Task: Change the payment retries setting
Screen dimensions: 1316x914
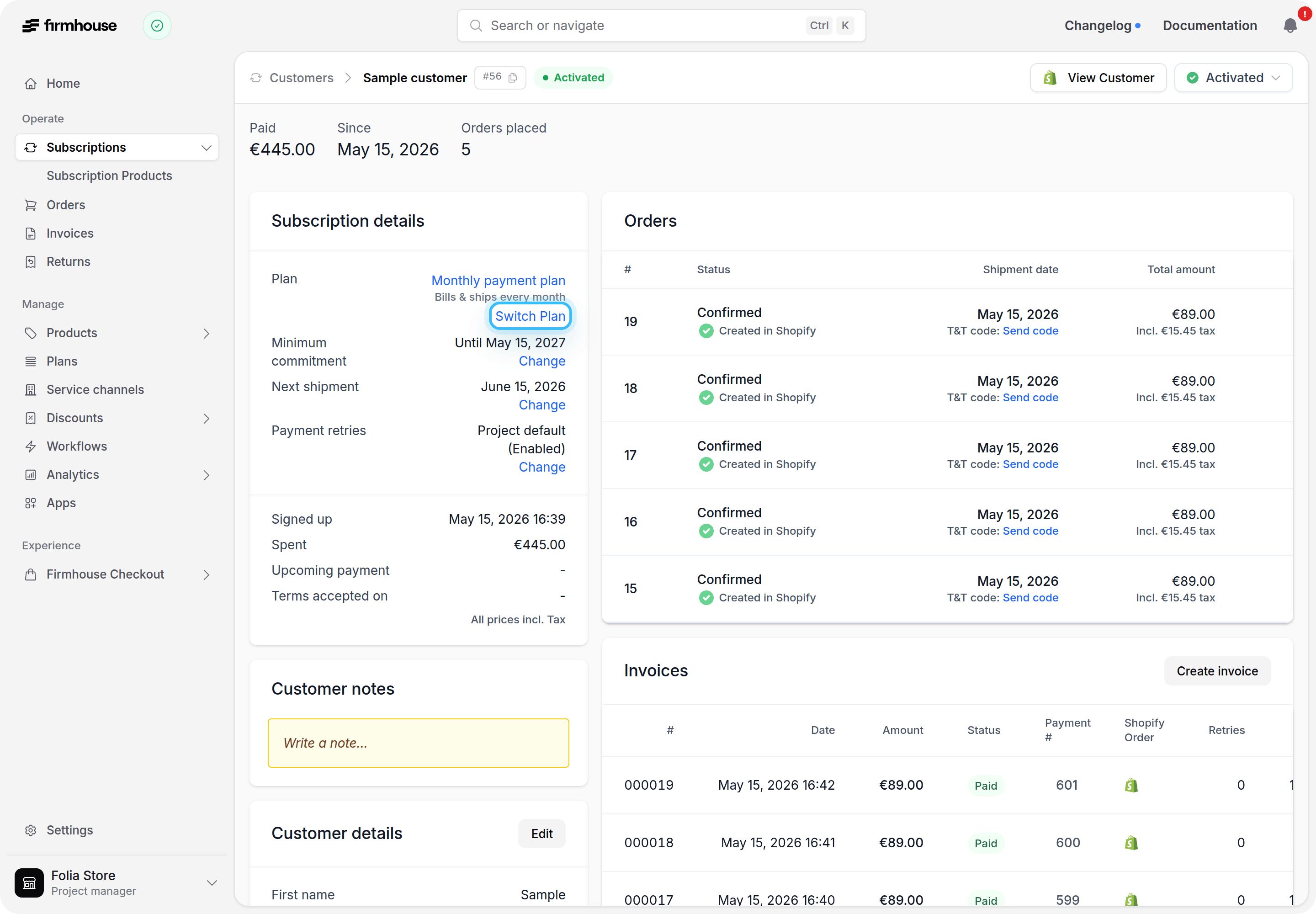Action: pos(542,468)
